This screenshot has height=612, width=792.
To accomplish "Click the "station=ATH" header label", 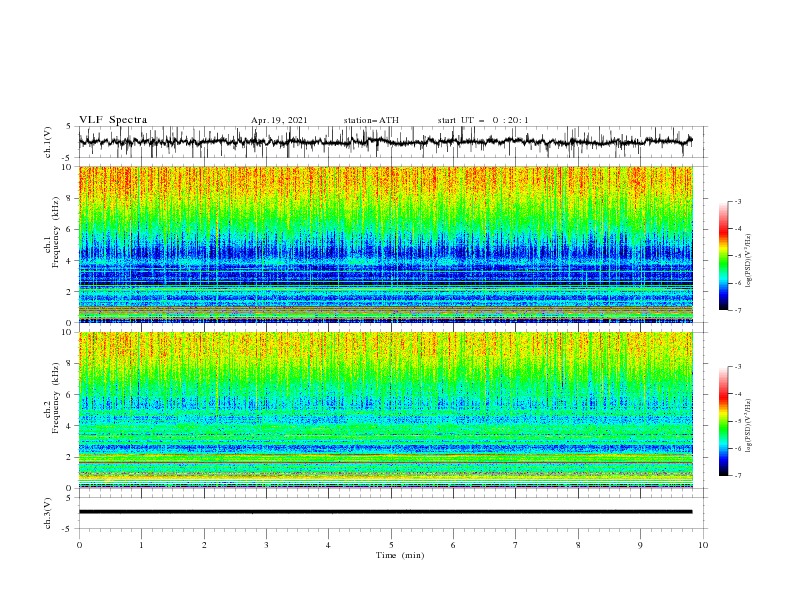I will pos(371,120).
